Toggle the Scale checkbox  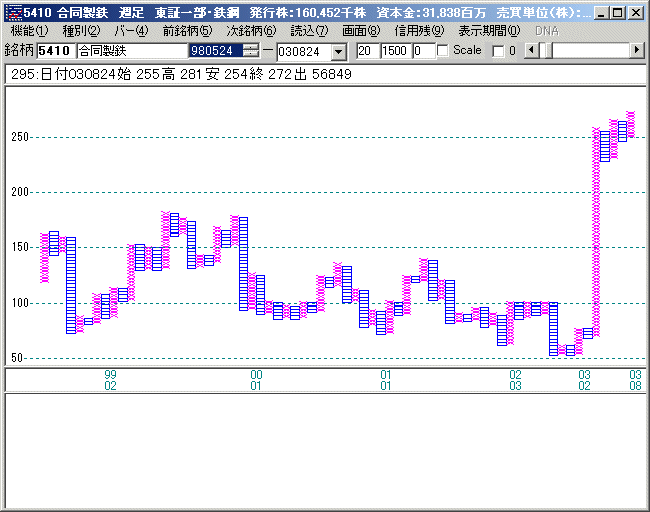(443, 51)
